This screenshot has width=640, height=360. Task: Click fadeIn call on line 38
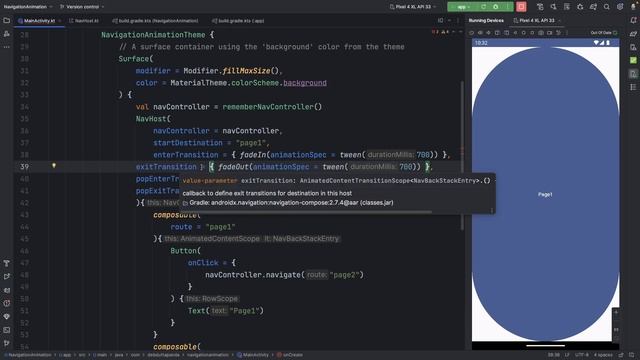(253, 155)
